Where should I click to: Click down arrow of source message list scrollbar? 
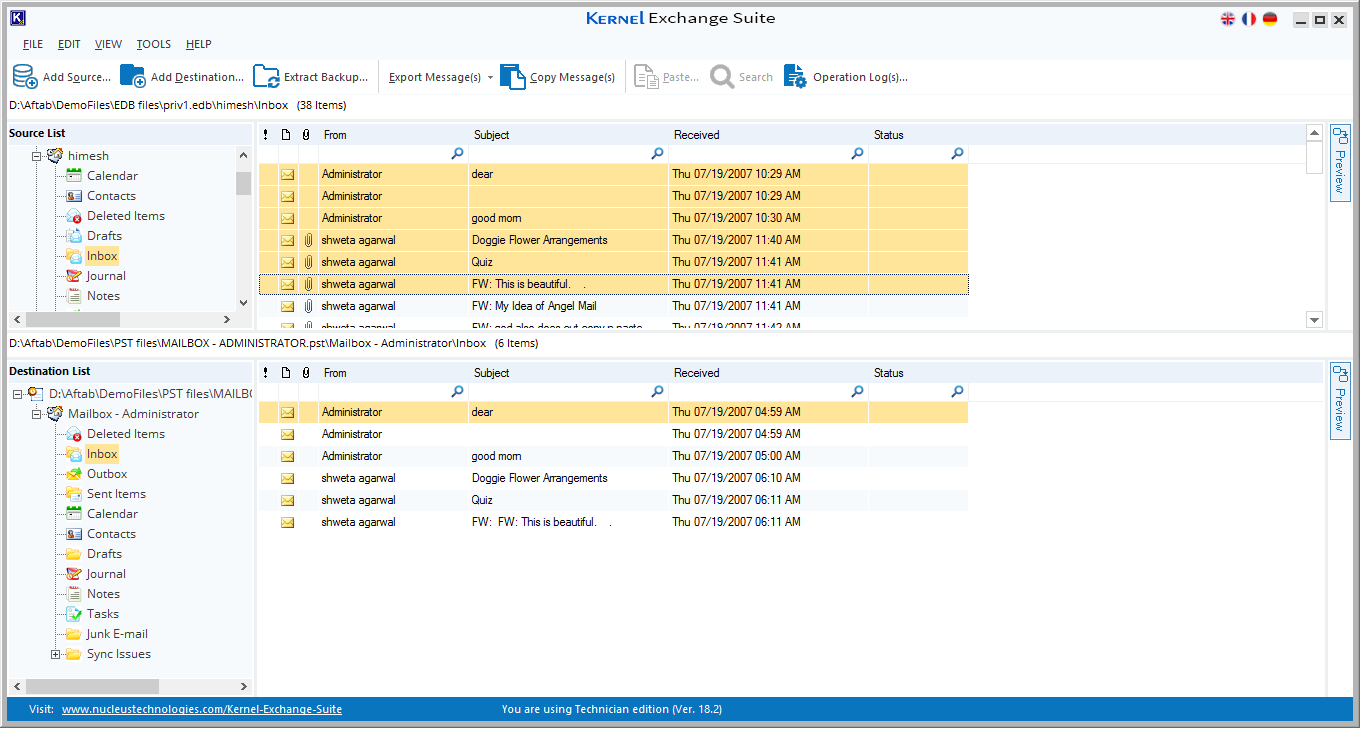point(1315,320)
